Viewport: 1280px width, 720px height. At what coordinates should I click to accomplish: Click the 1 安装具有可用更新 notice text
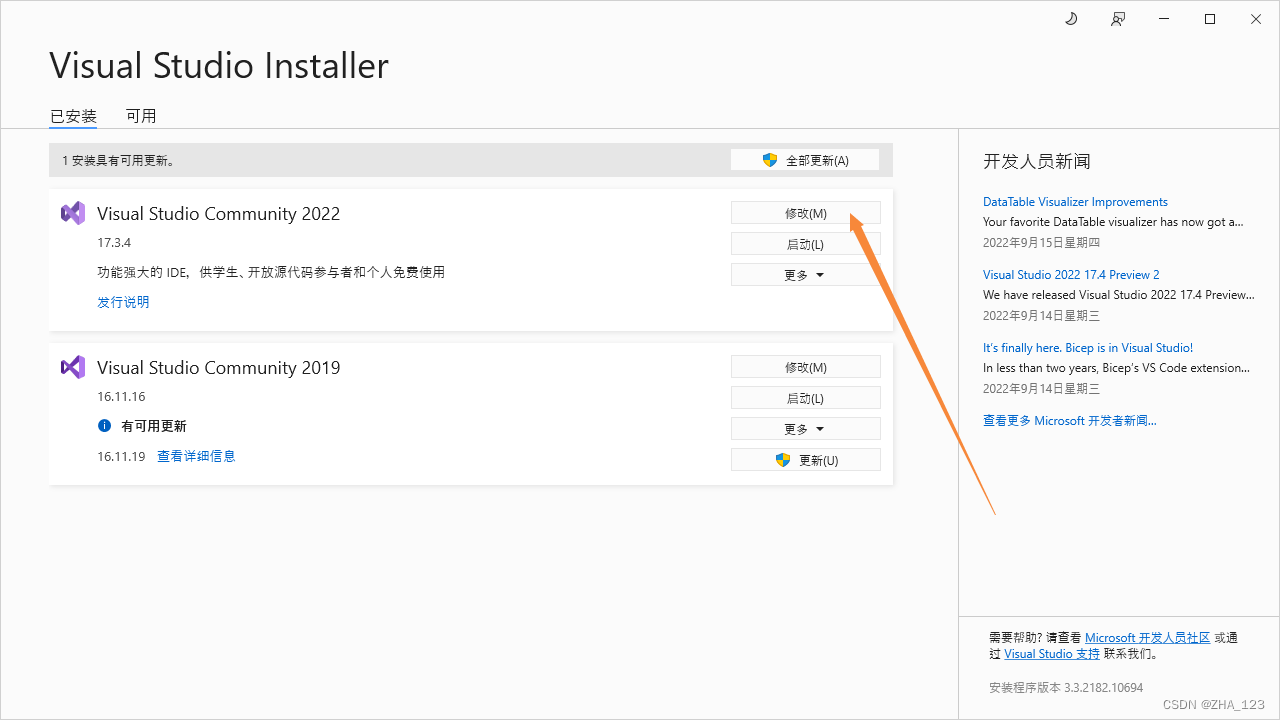point(118,160)
